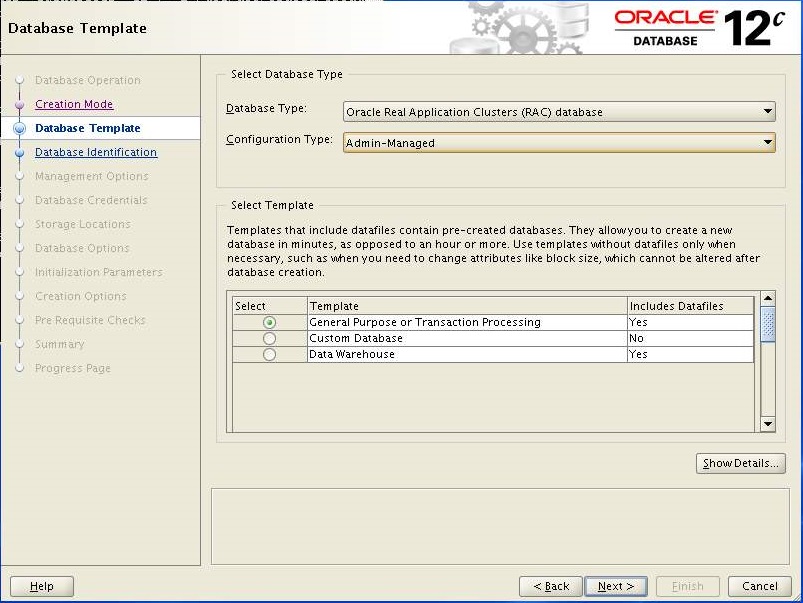Click the Progress Page step label

pos(73,368)
